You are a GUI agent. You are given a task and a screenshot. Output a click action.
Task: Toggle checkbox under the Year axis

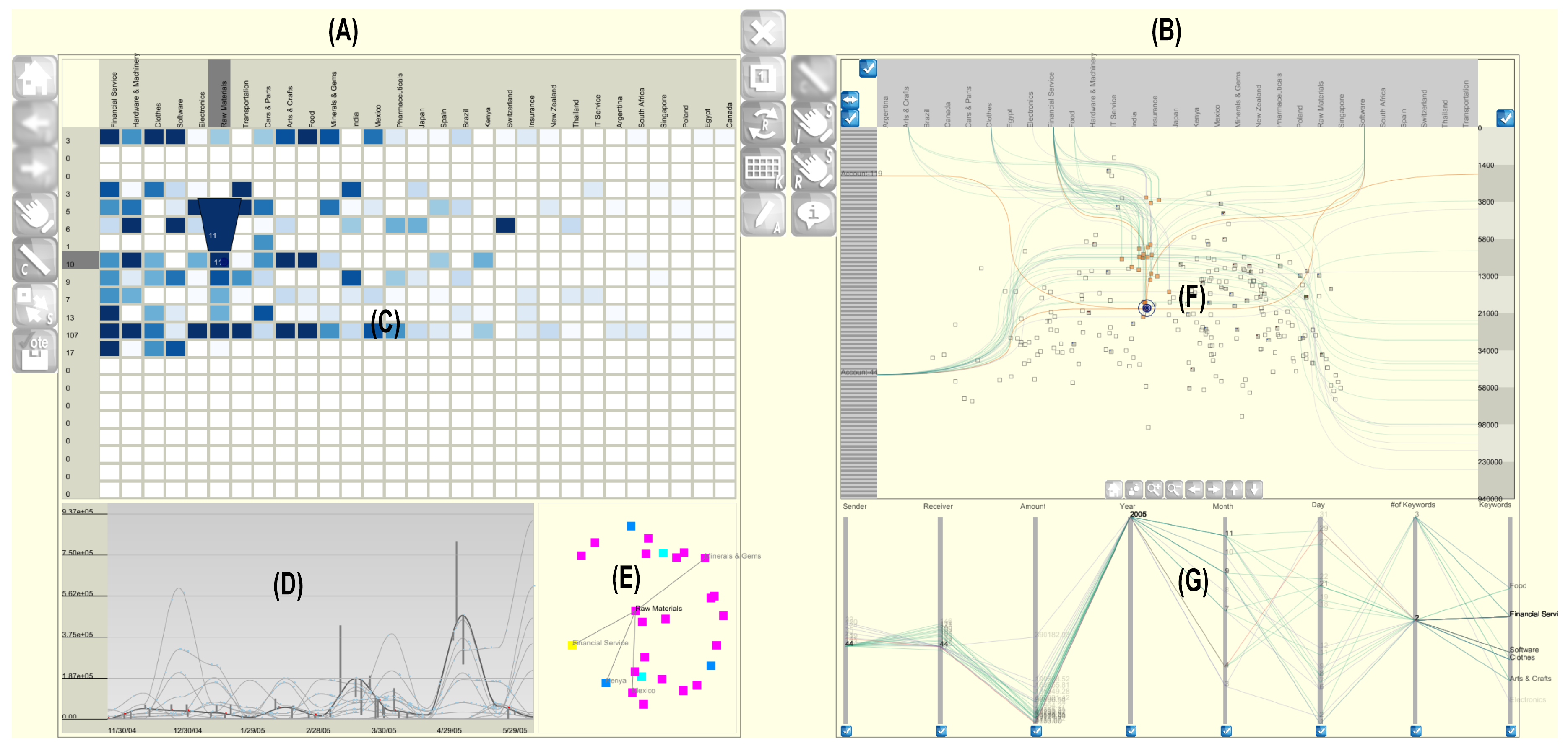(x=1131, y=731)
